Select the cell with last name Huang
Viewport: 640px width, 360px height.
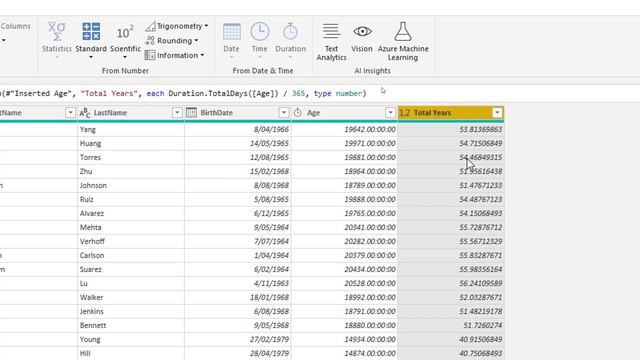[131, 143]
